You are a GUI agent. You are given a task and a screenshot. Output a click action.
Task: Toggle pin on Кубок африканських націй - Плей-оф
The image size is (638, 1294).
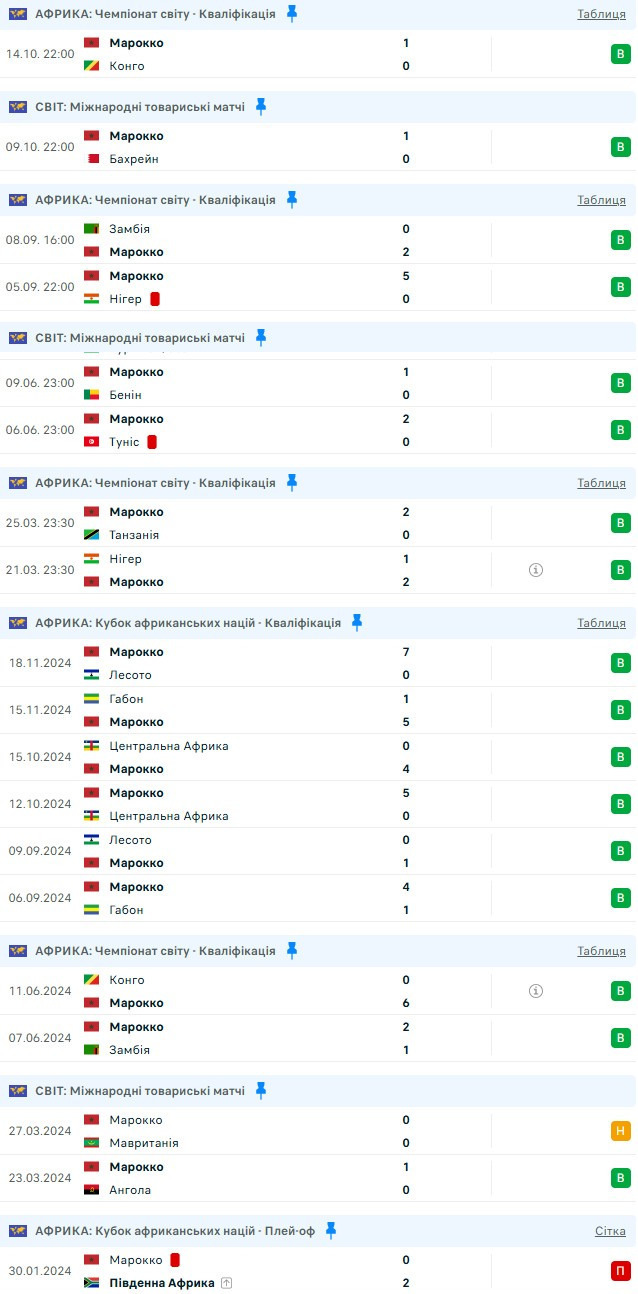coord(331,1231)
